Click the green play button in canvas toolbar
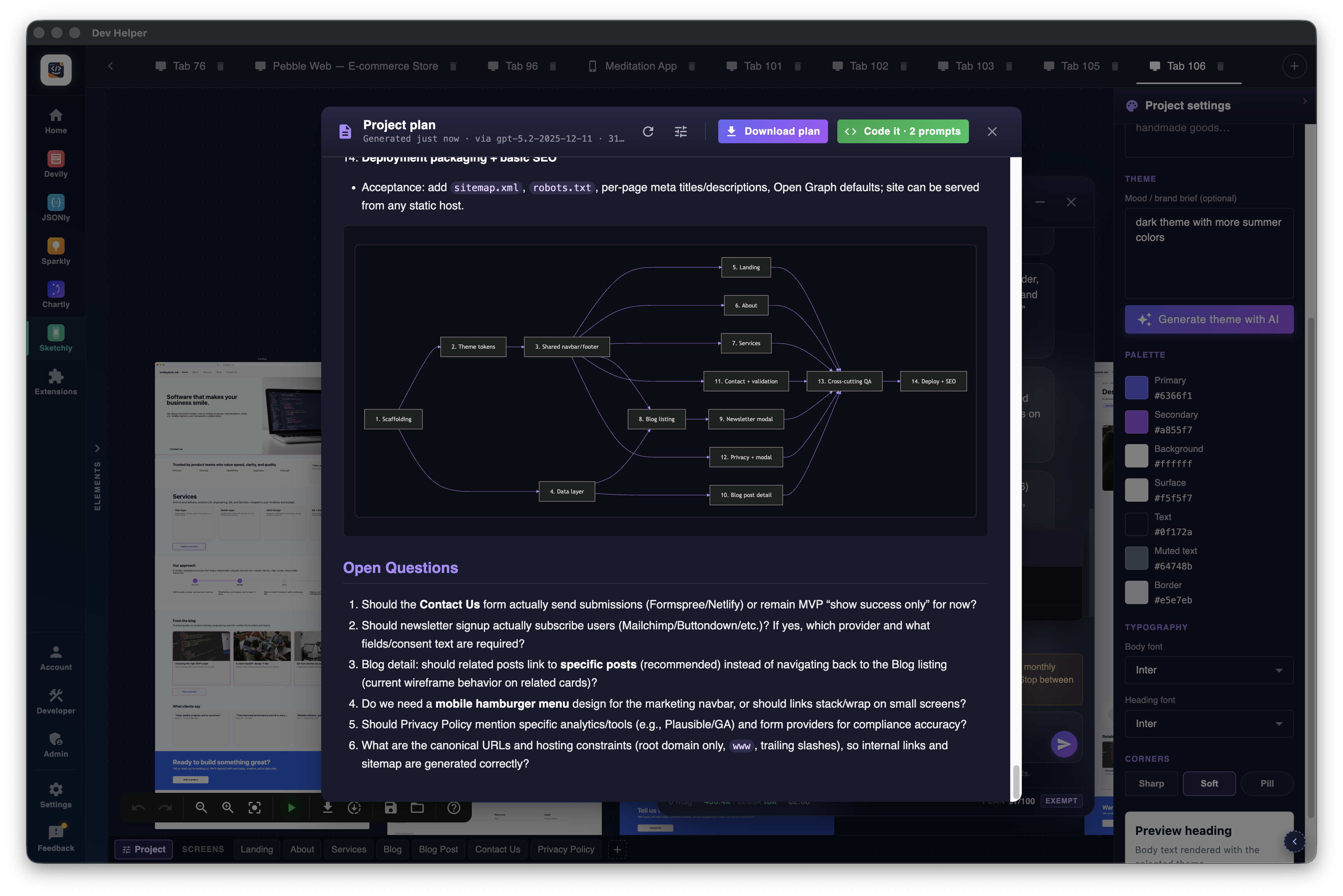This screenshot has height=896, width=1343. pos(291,807)
